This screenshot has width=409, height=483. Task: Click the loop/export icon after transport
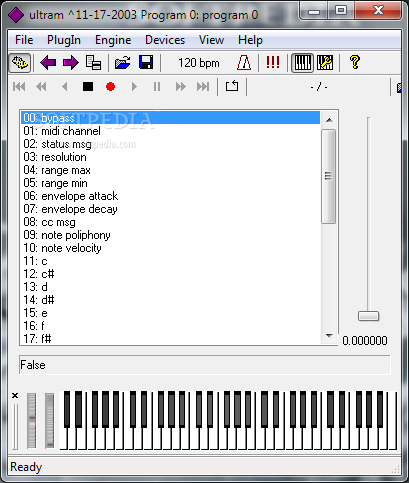click(x=232, y=86)
